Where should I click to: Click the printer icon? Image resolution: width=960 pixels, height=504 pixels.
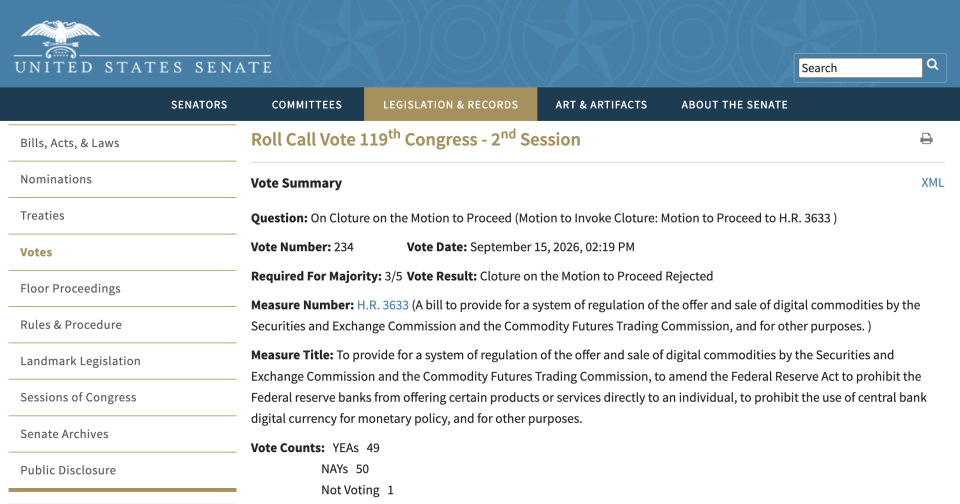tap(926, 139)
